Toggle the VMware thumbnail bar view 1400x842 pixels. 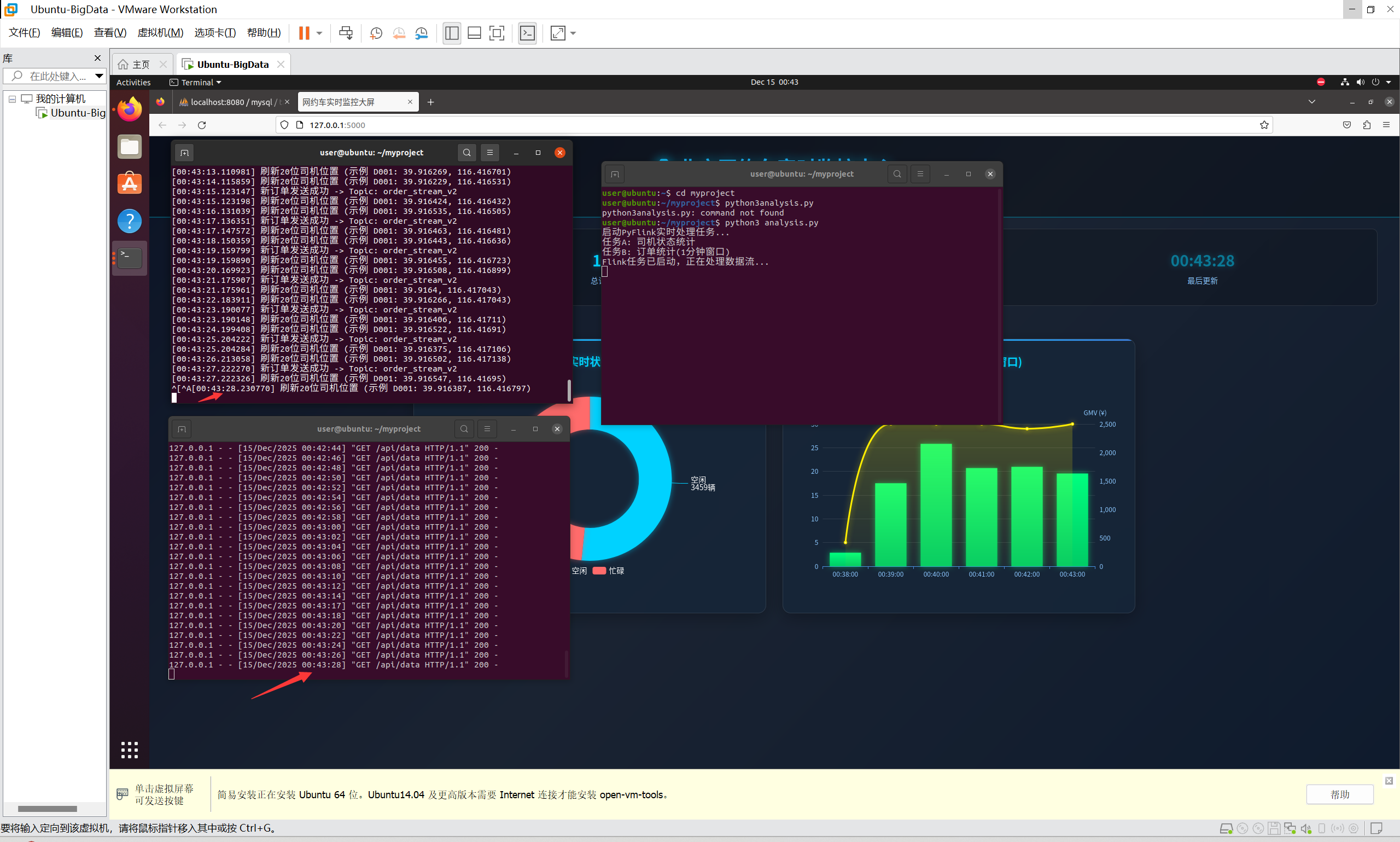[474, 33]
